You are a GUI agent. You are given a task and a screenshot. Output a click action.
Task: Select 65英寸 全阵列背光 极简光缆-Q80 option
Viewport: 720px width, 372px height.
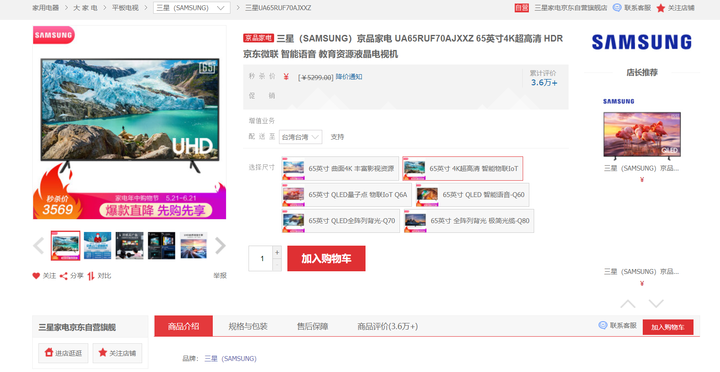click(x=468, y=221)
